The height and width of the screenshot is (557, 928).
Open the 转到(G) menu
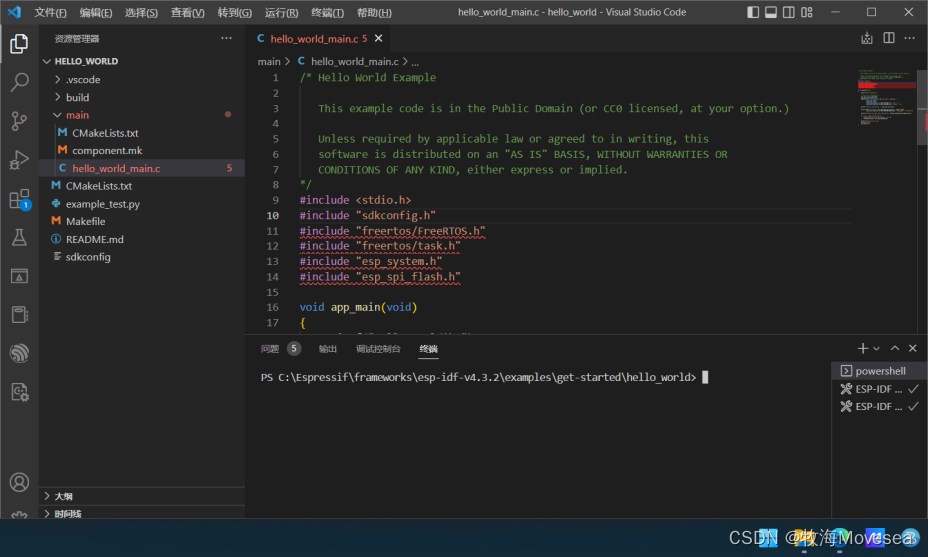(234, 12)
